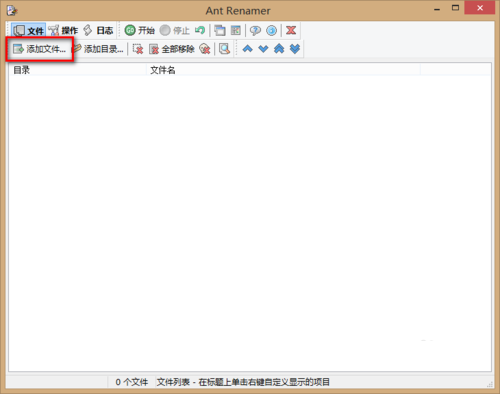Screen dimensions: 500x394
Task: Click the always-on-top window icon
Action: pyautogui.click(x=220, y=31)
